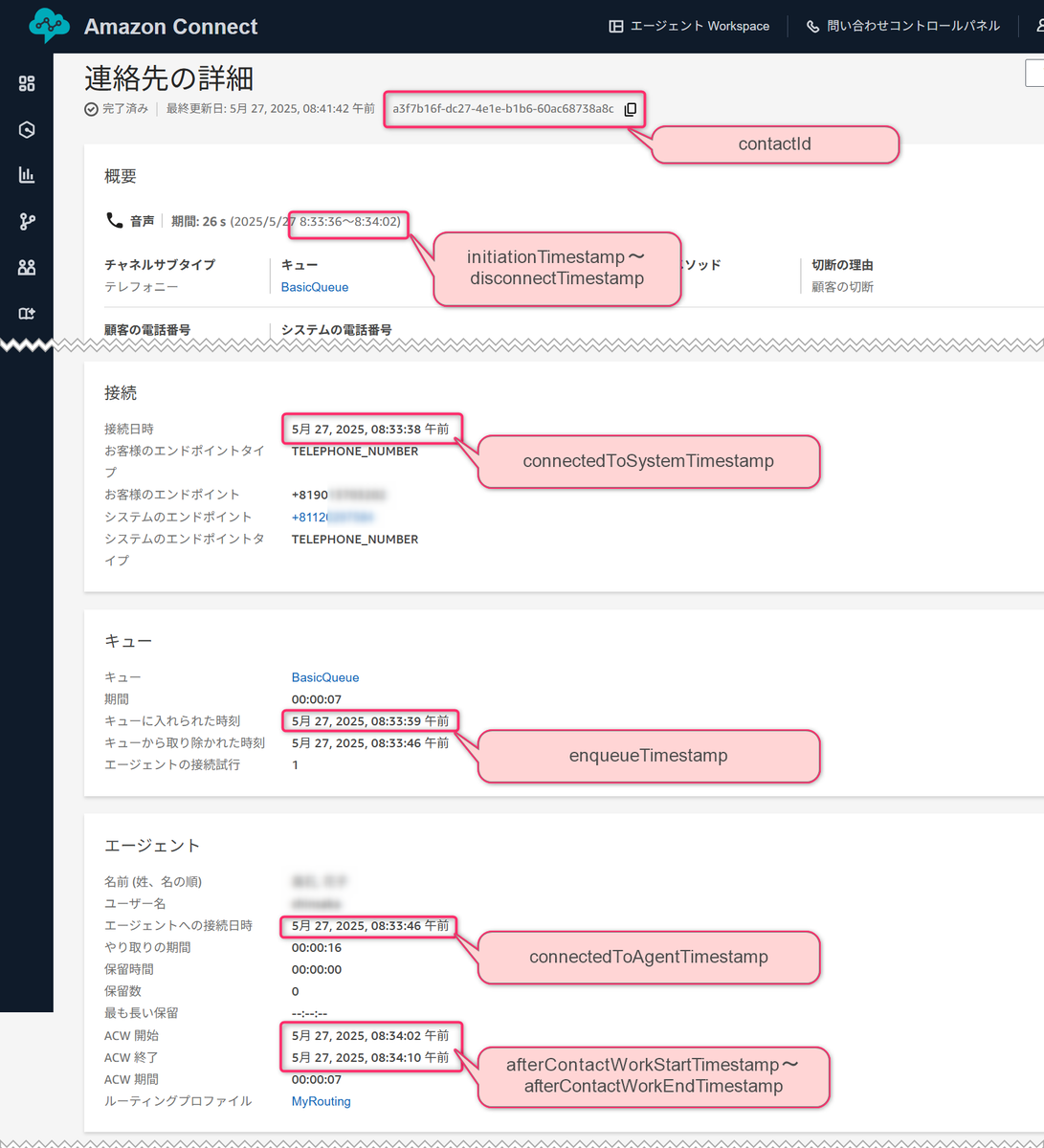The image size is (1044, 1148).
Task: Click the エージェントの接続試行 value 1
Action: click(295, 765)
